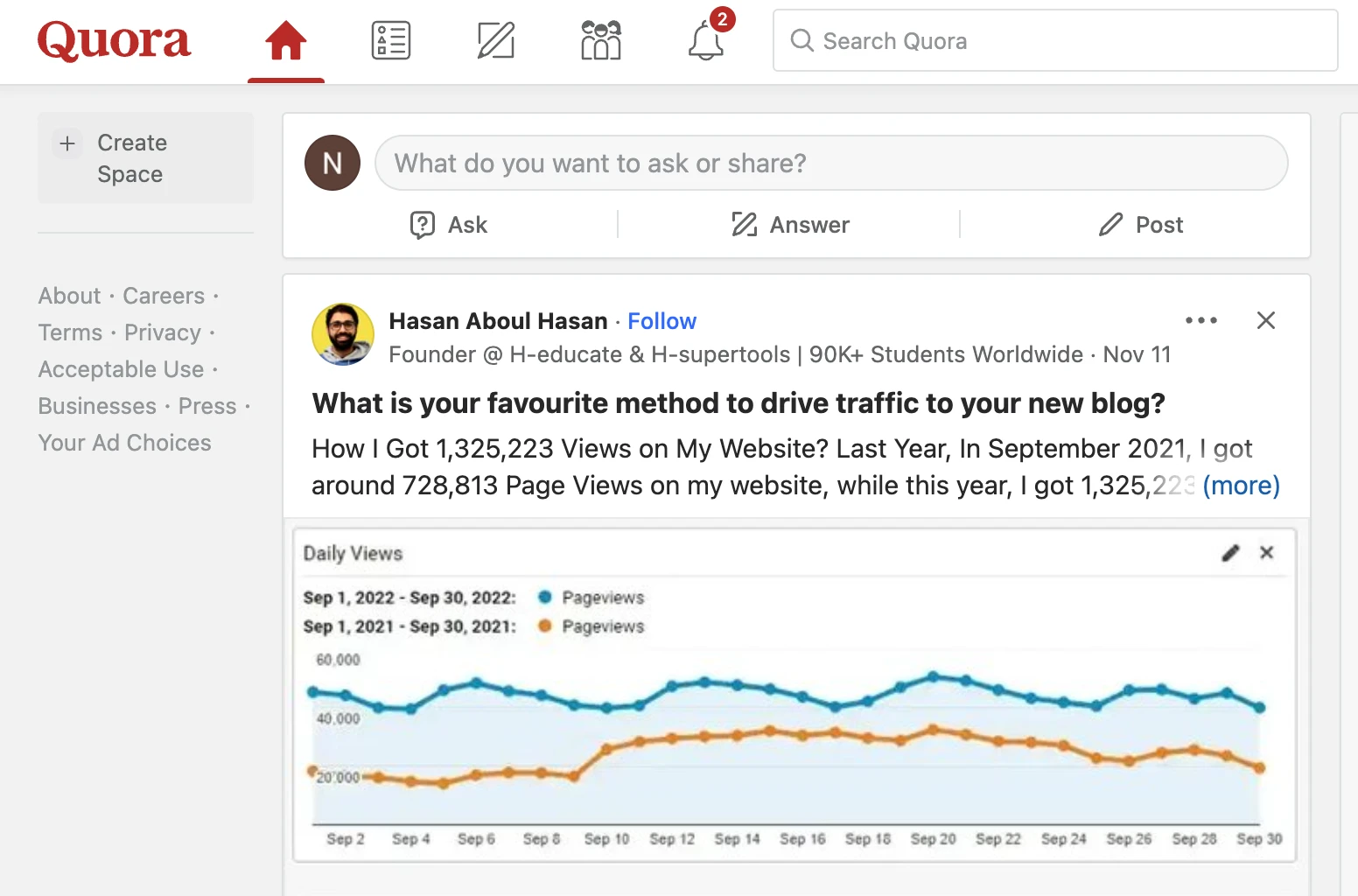Dismiss the Daily Views chart

click(1266, 553)
